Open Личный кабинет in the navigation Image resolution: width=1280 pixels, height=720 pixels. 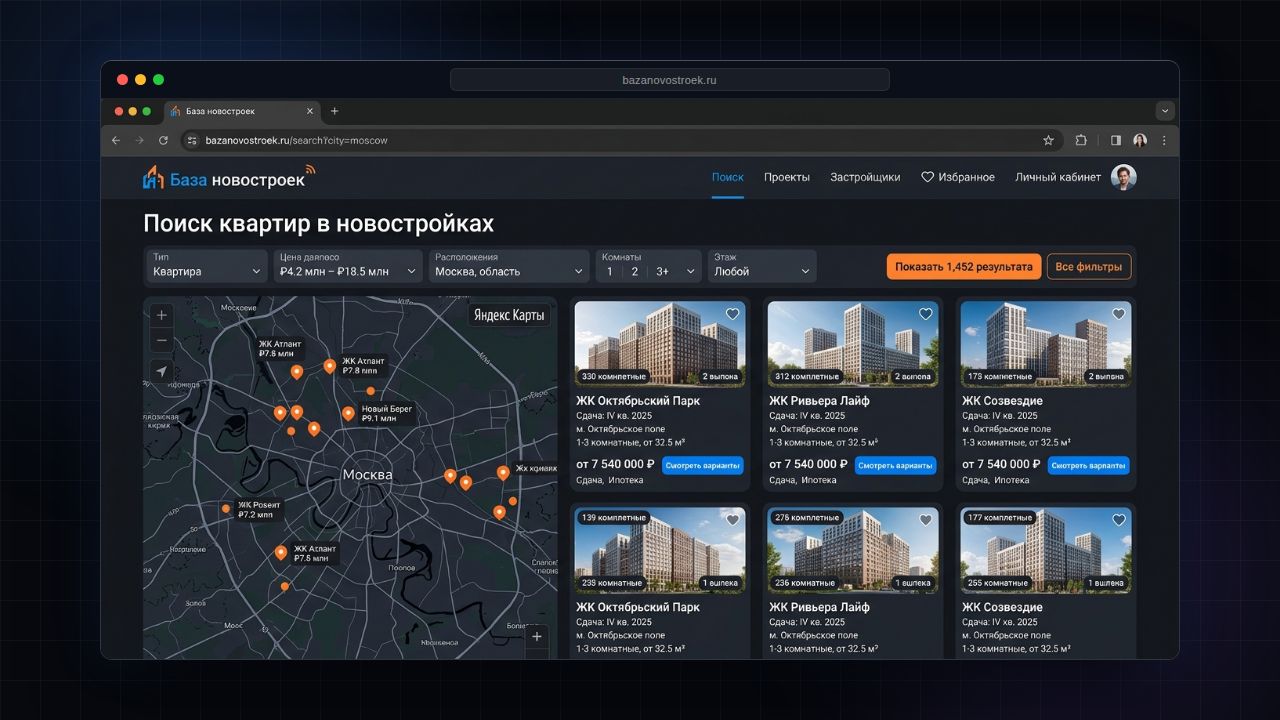point(1058,177)
